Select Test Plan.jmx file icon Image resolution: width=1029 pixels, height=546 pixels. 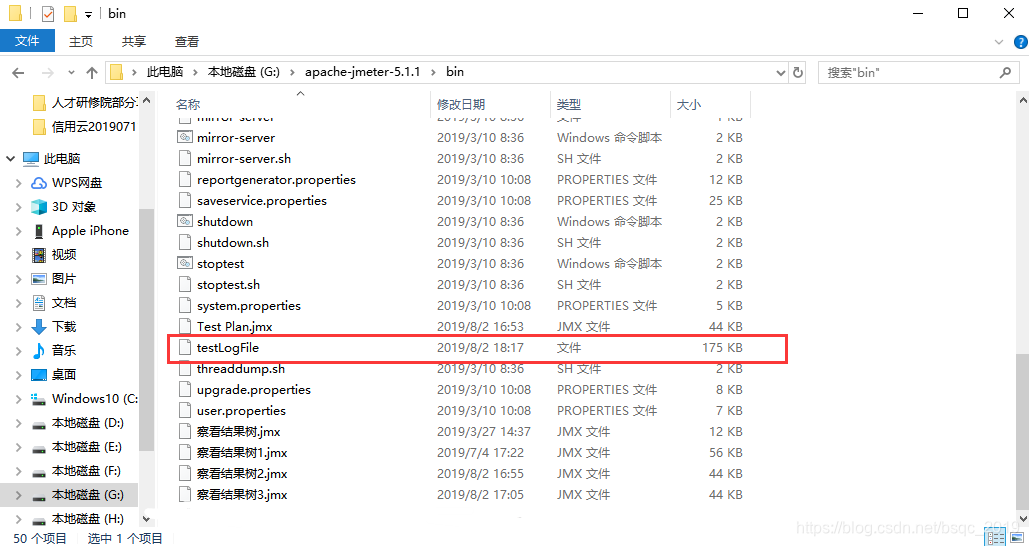pos(185,326)
